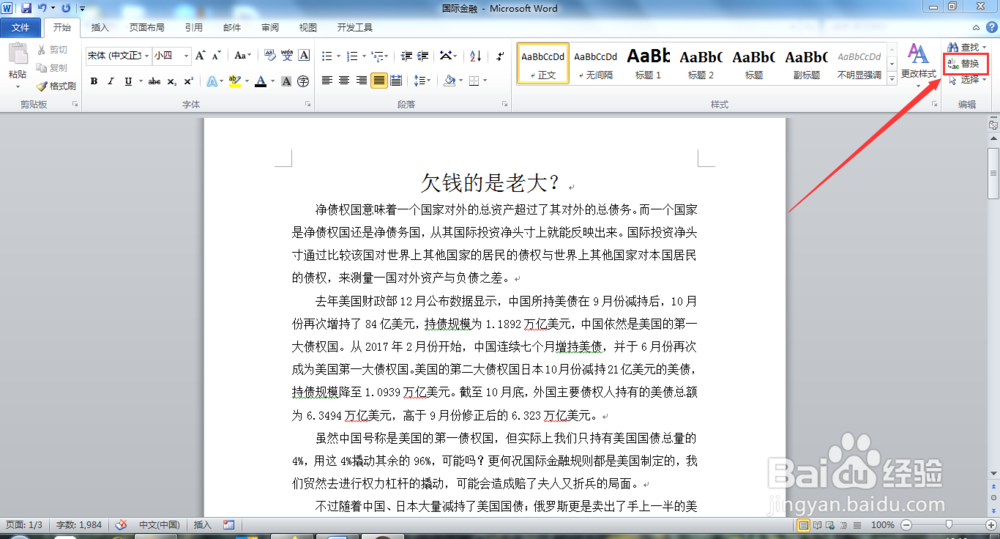Switch to the 审阅 (Review) tab
This screenshot has height=539, width=1000.
[x=270, y=27]
